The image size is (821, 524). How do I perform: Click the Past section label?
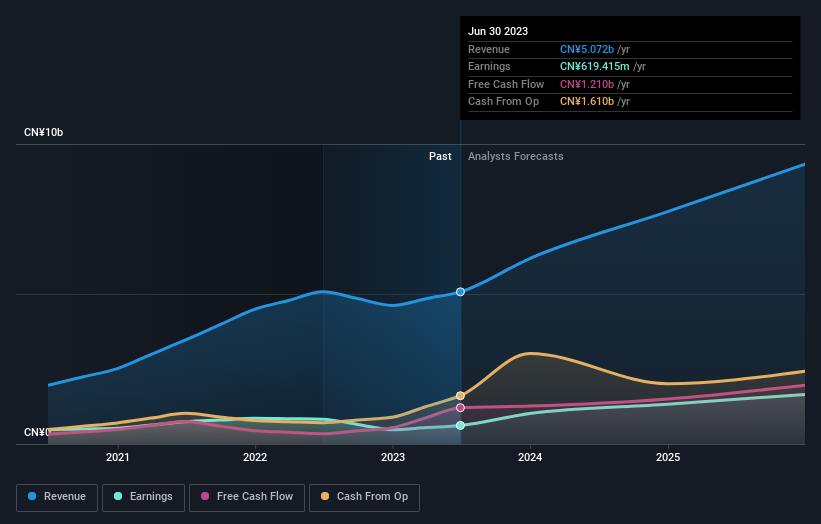440,156
